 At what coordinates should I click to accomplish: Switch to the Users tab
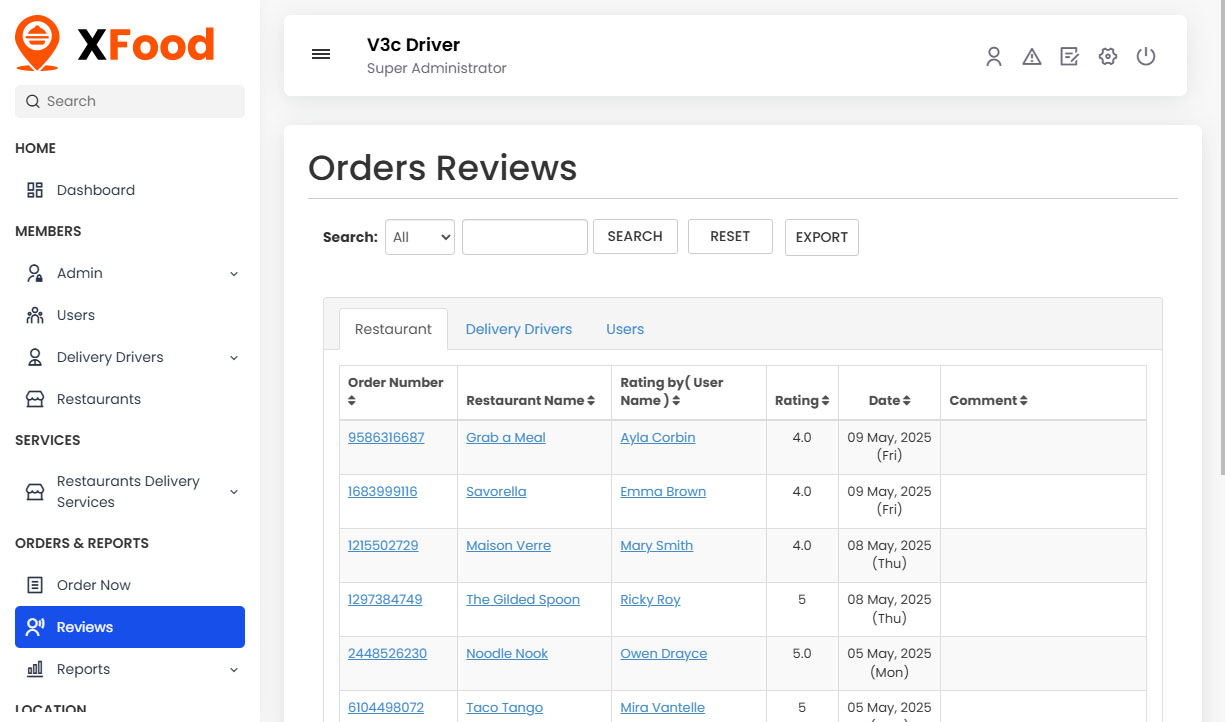click(624, 328)
